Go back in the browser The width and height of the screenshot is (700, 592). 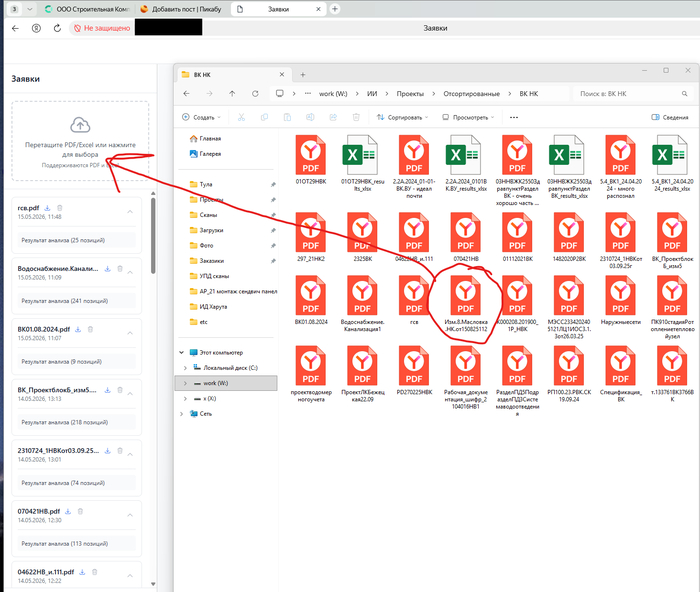(15, 28)
